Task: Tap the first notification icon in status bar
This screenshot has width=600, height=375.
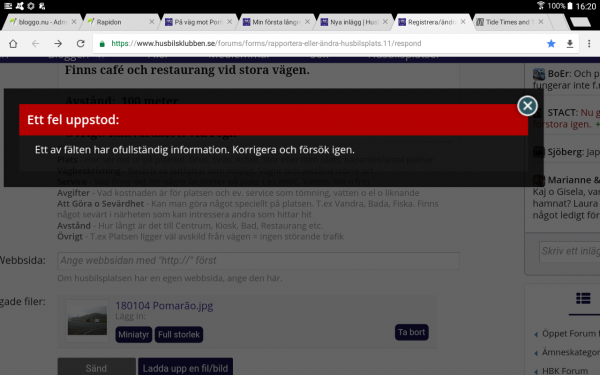Action: pyautogui.click(x=7, y=6)
